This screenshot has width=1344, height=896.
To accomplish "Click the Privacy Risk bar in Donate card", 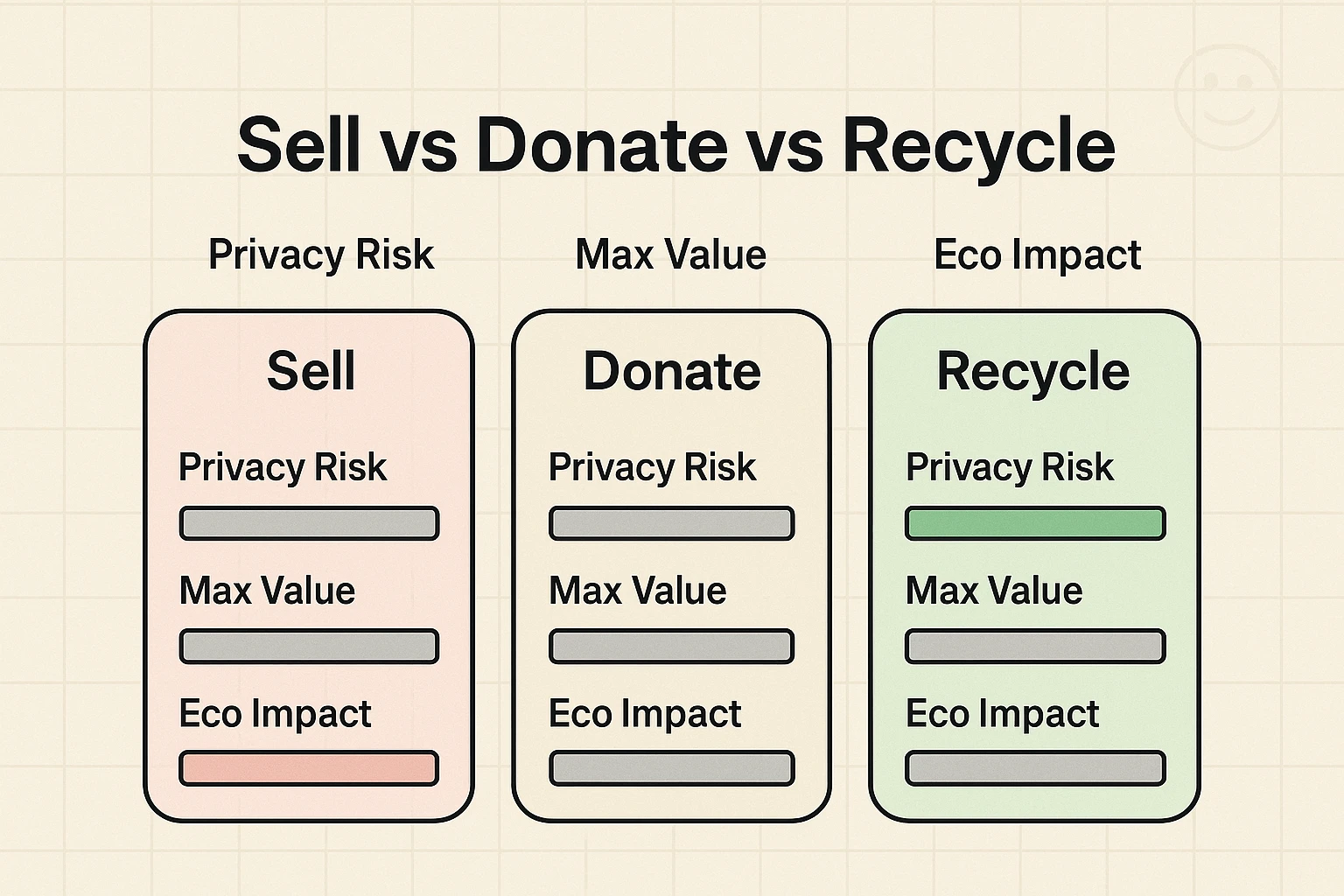I will tap(671, 523).
